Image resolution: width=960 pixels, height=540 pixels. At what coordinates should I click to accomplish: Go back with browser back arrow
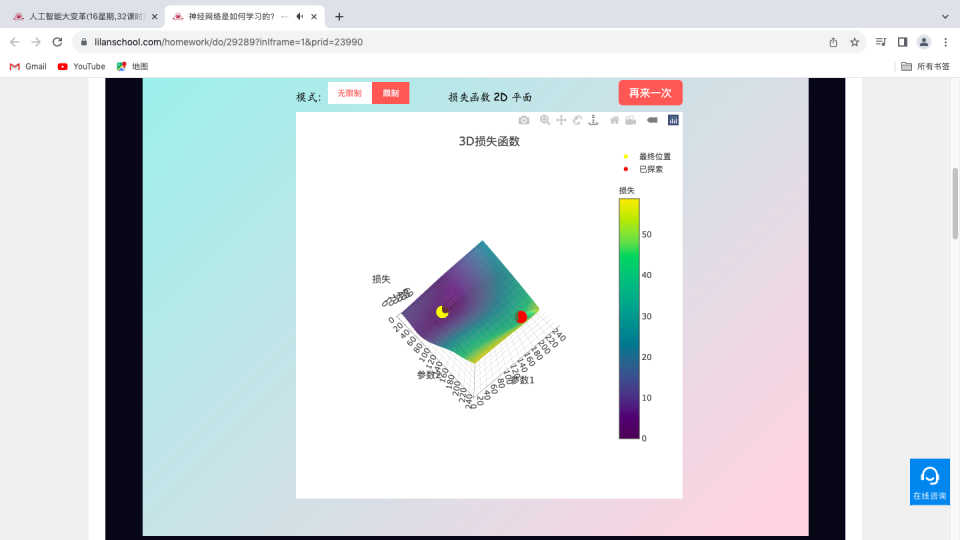pyautogui.click(x=15, y=42)
